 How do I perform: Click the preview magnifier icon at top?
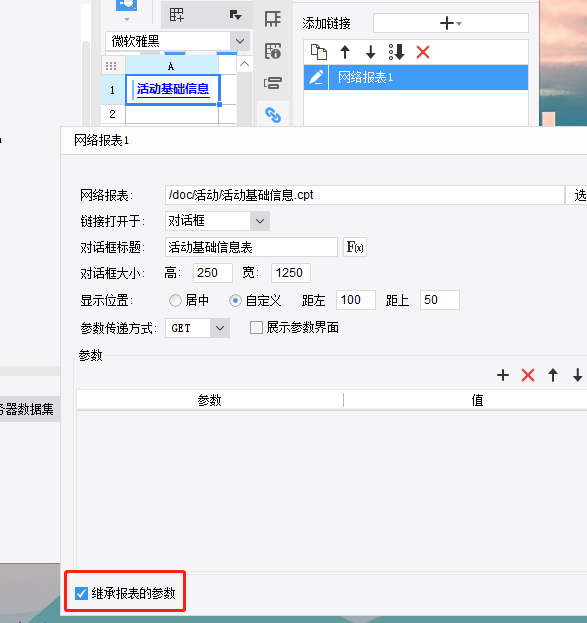click(x=127, y=5)
